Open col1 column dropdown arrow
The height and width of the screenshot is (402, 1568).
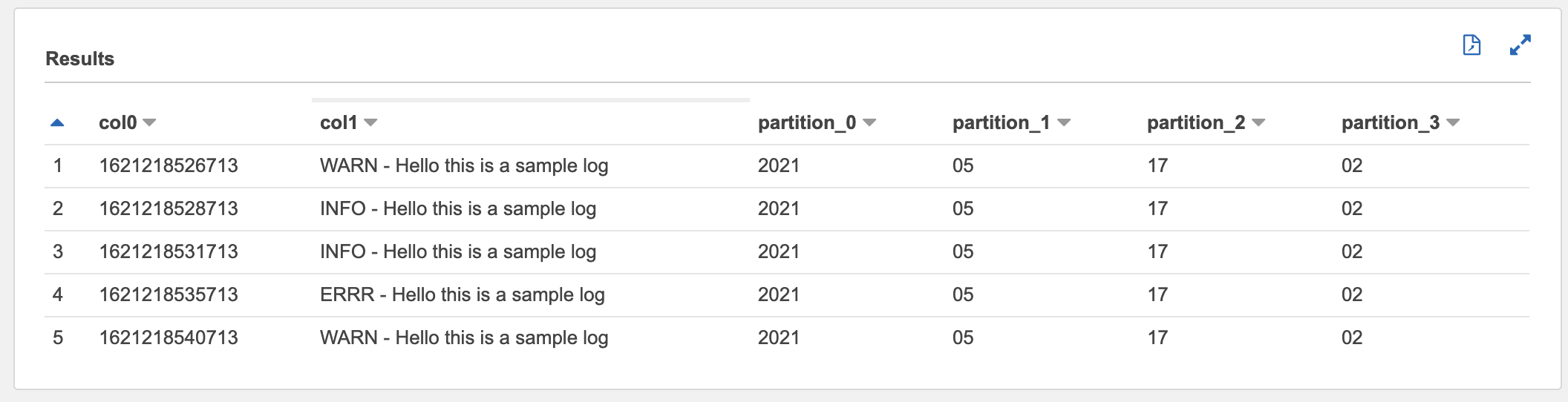point(370,123)
